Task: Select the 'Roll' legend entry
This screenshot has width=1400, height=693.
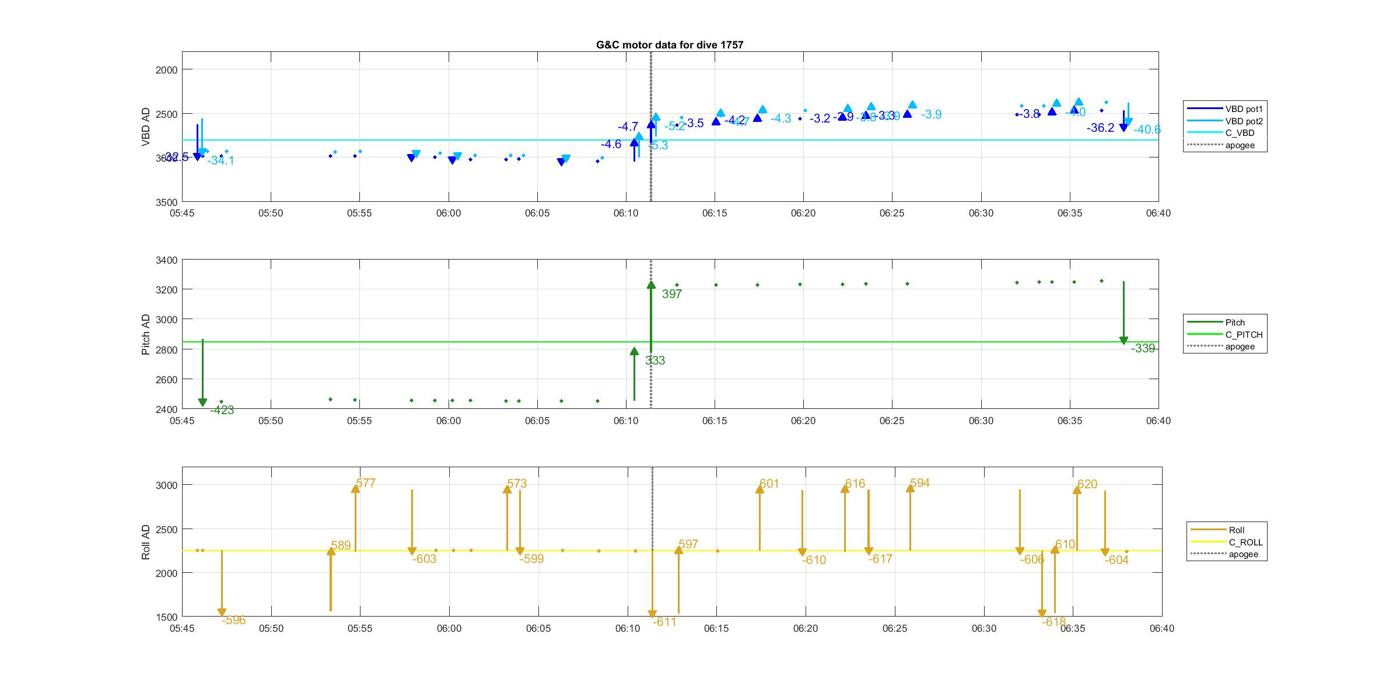Action: click(x=1237, y=530)
